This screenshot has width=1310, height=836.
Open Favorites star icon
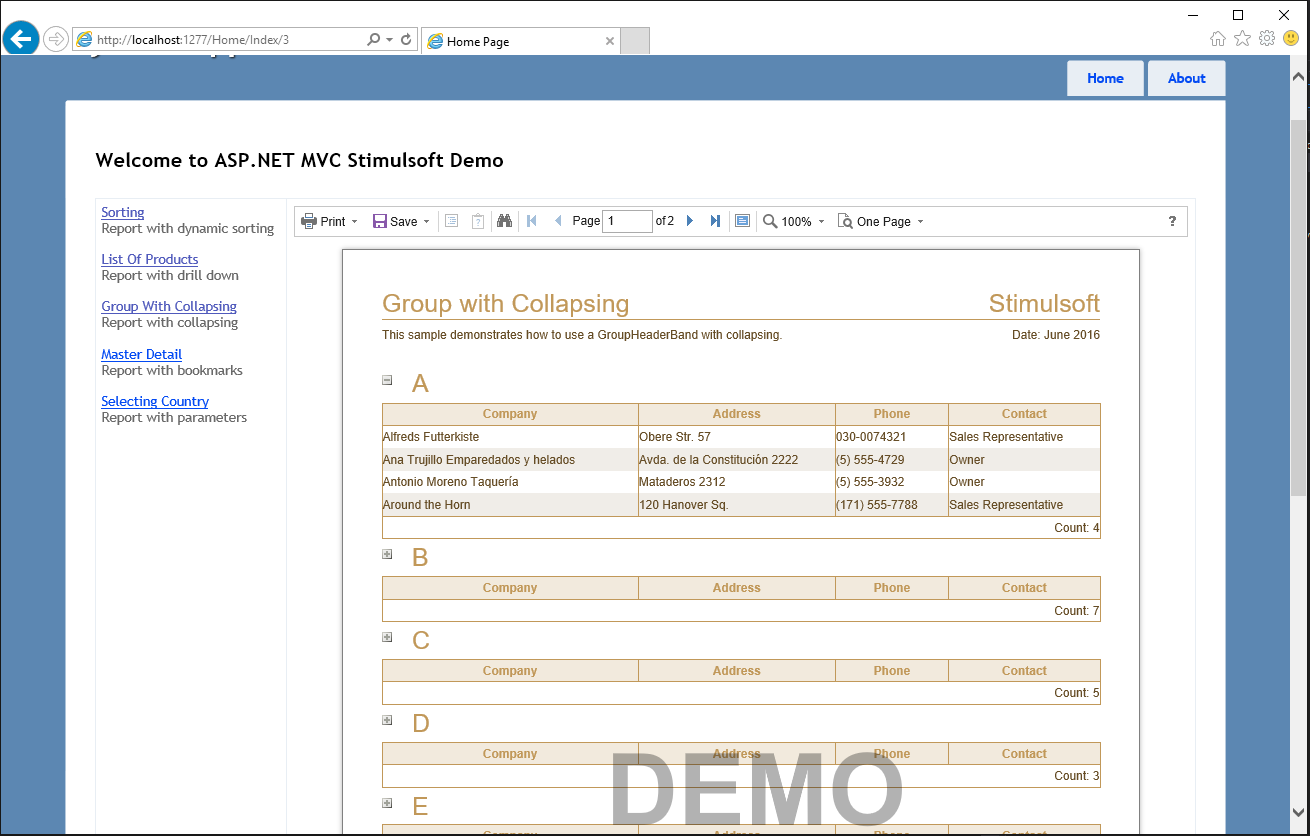(x=1242, y=39)
